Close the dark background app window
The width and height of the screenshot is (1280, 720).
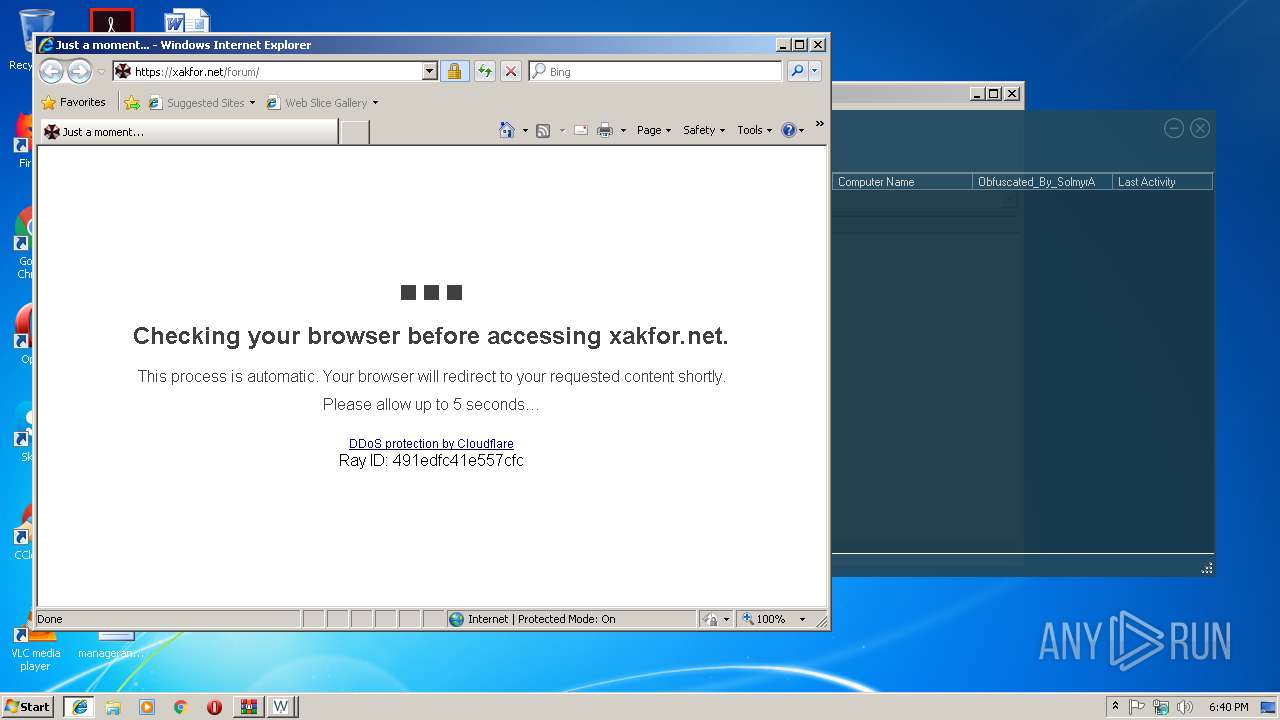(1200, 128)
